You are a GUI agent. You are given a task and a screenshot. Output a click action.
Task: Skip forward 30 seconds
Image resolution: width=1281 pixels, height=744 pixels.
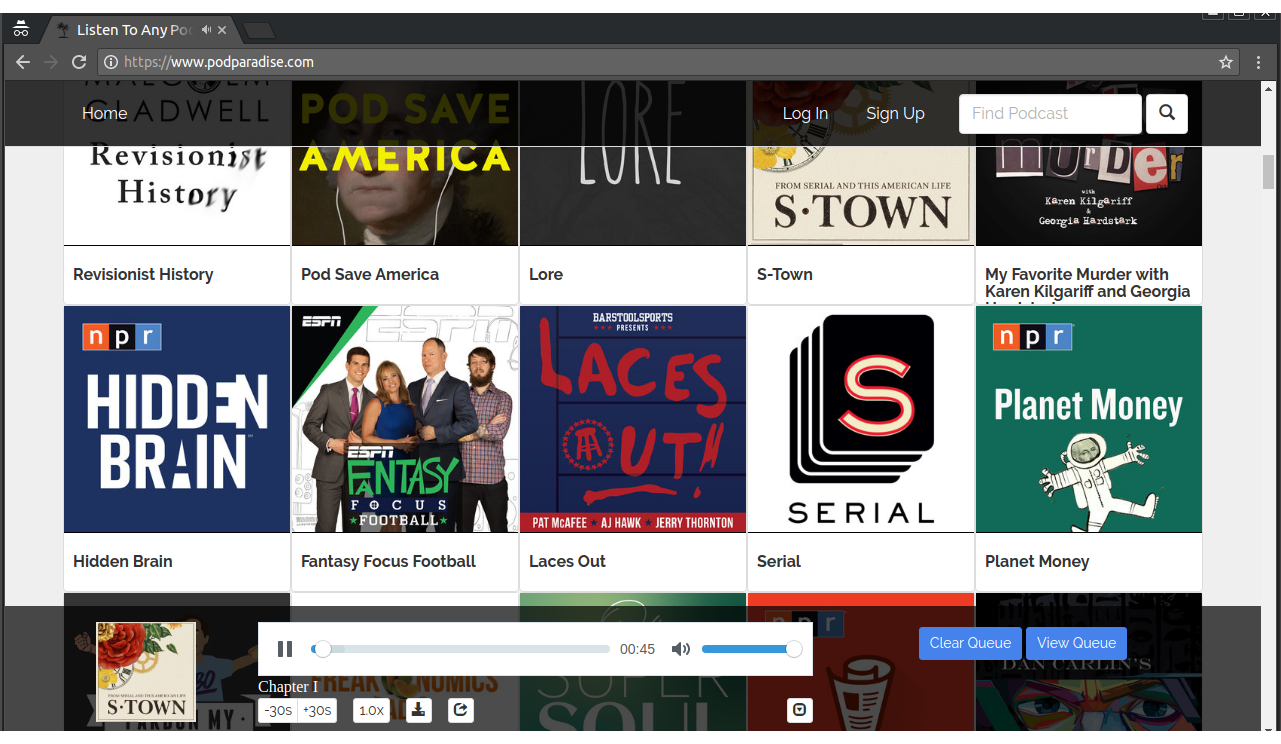tap(317, 710)
